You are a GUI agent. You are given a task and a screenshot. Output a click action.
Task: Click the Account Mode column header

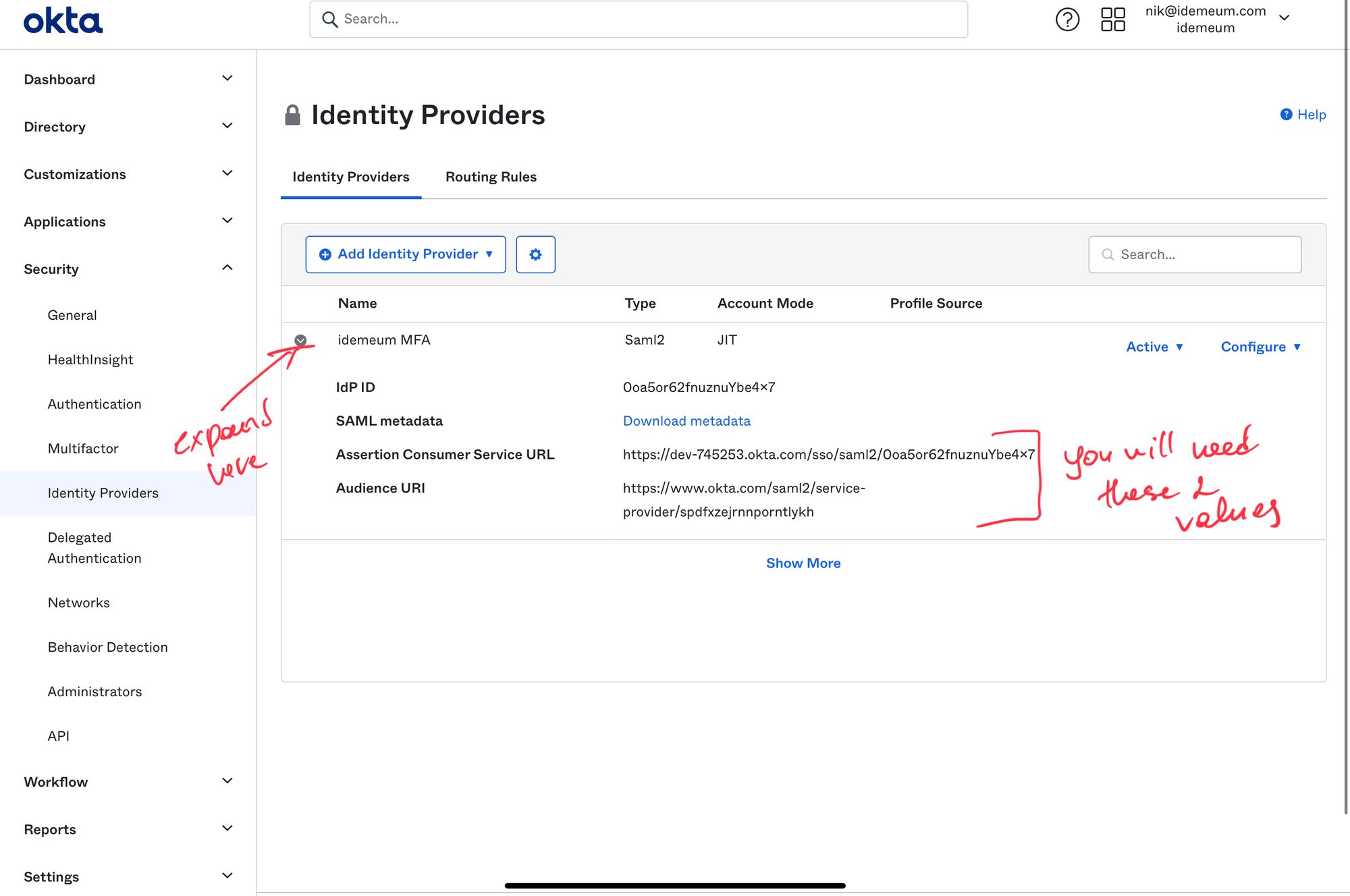(765, 304)
